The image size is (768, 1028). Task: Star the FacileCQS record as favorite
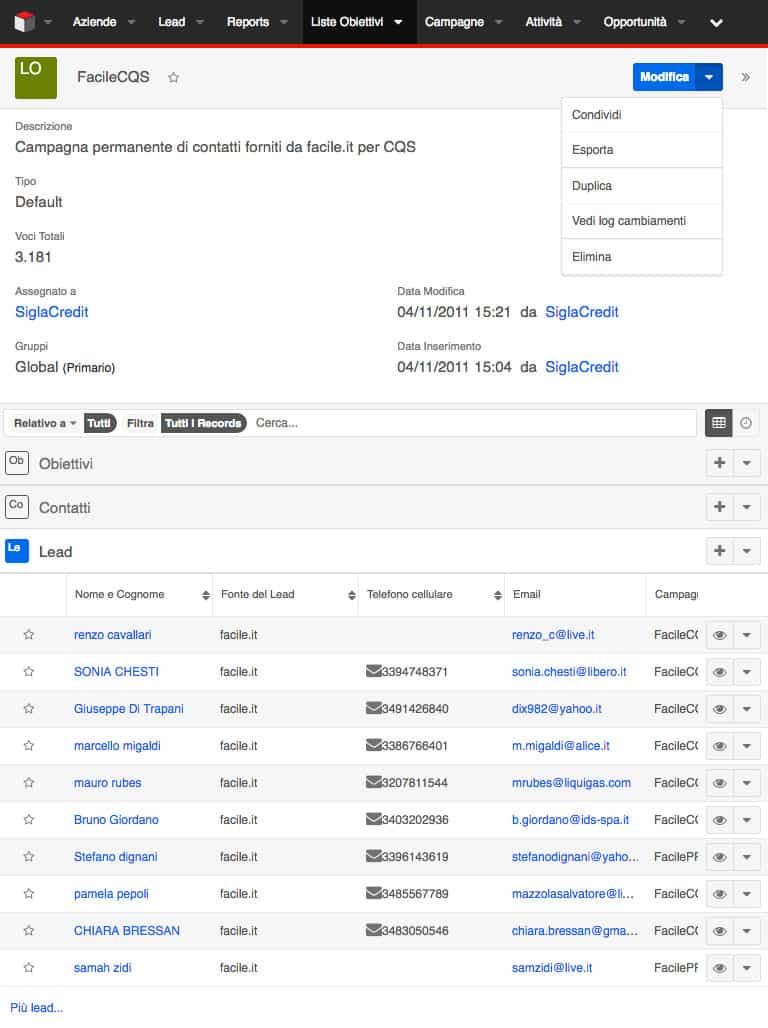pos(173,77)
